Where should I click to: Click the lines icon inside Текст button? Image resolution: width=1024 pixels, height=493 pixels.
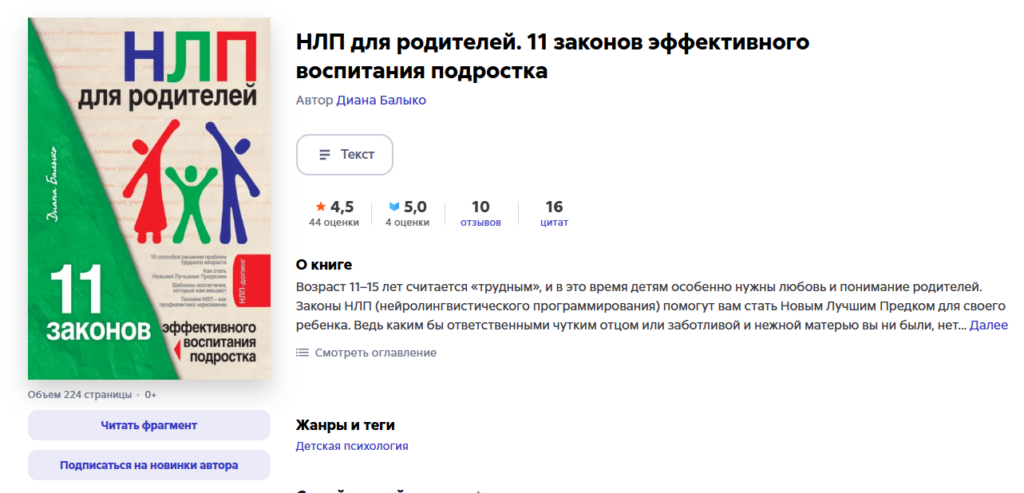324,155
